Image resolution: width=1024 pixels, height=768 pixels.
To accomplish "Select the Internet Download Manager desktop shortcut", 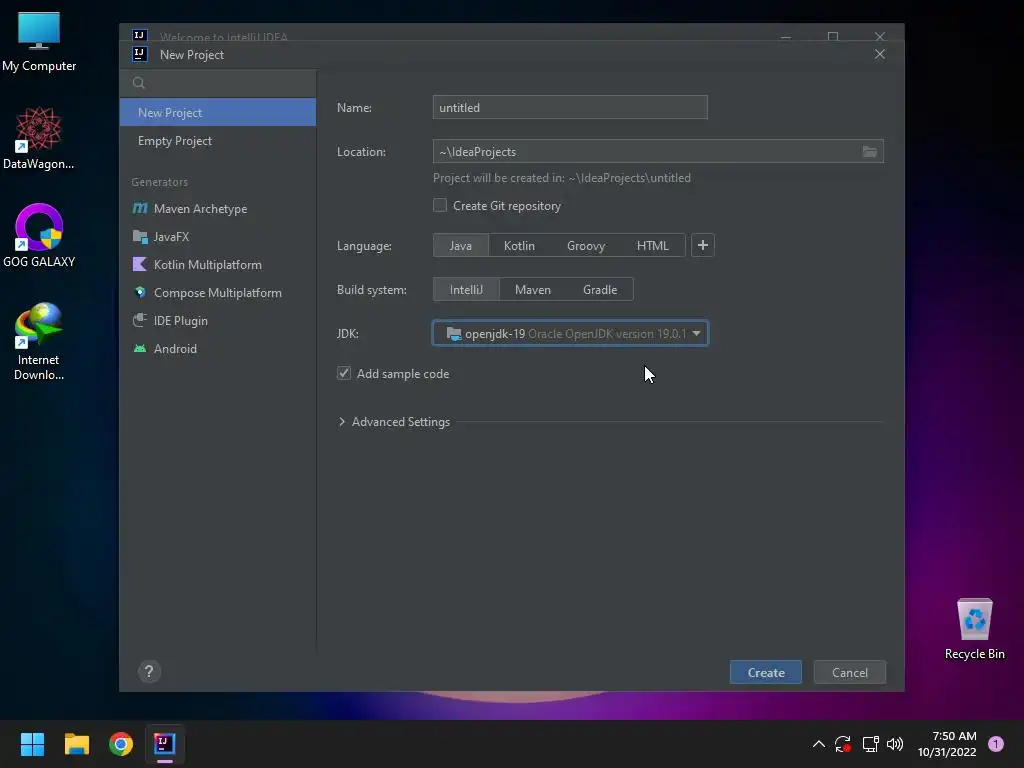I will coord(39,342).
